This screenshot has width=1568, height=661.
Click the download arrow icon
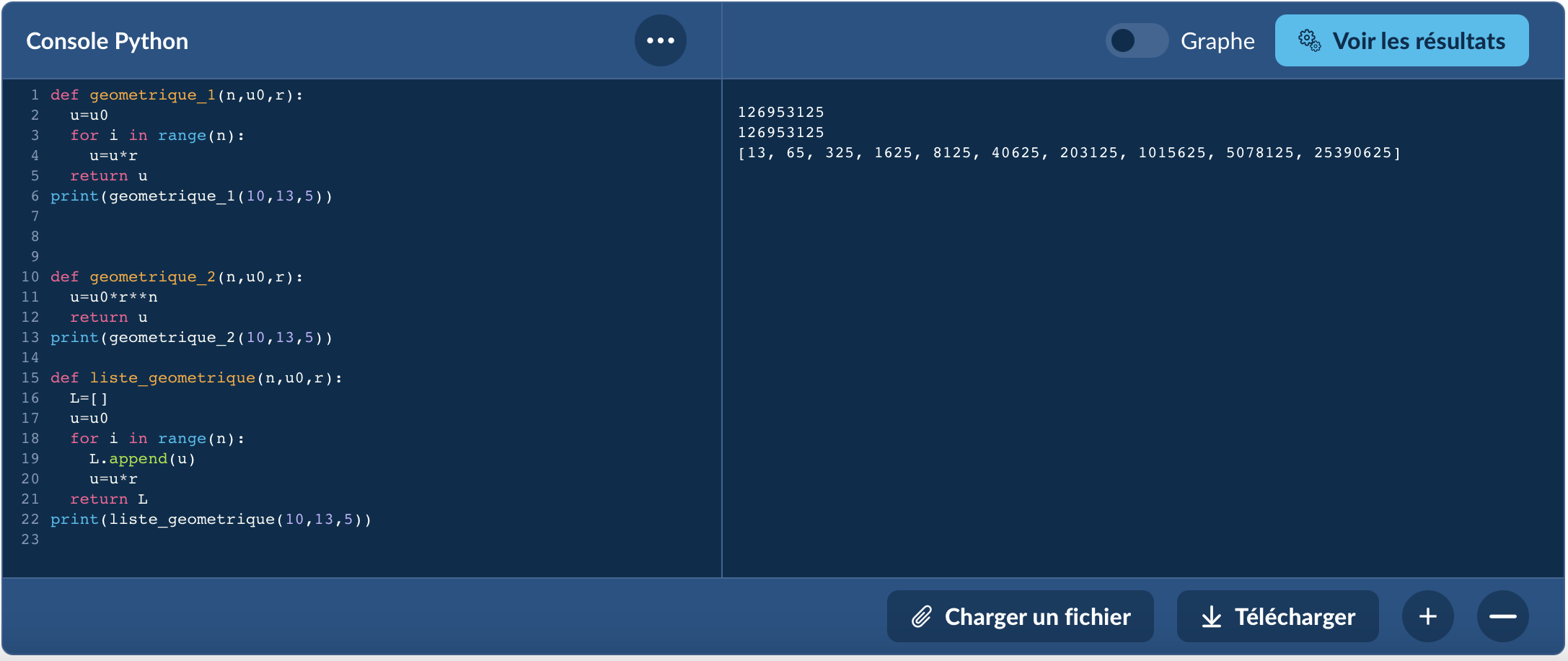pos(1212,616)
